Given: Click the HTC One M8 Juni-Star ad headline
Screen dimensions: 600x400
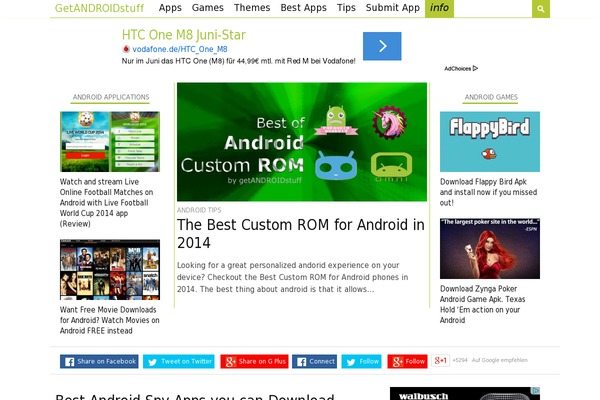Looking at the screenshot, I should (x=184, y=35).
